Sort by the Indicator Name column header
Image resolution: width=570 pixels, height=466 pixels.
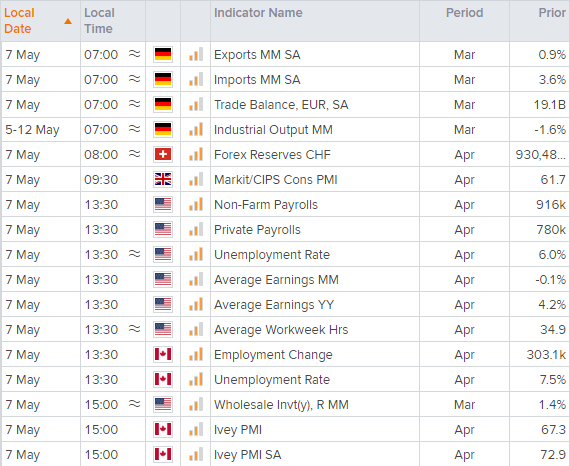point(258,13)
